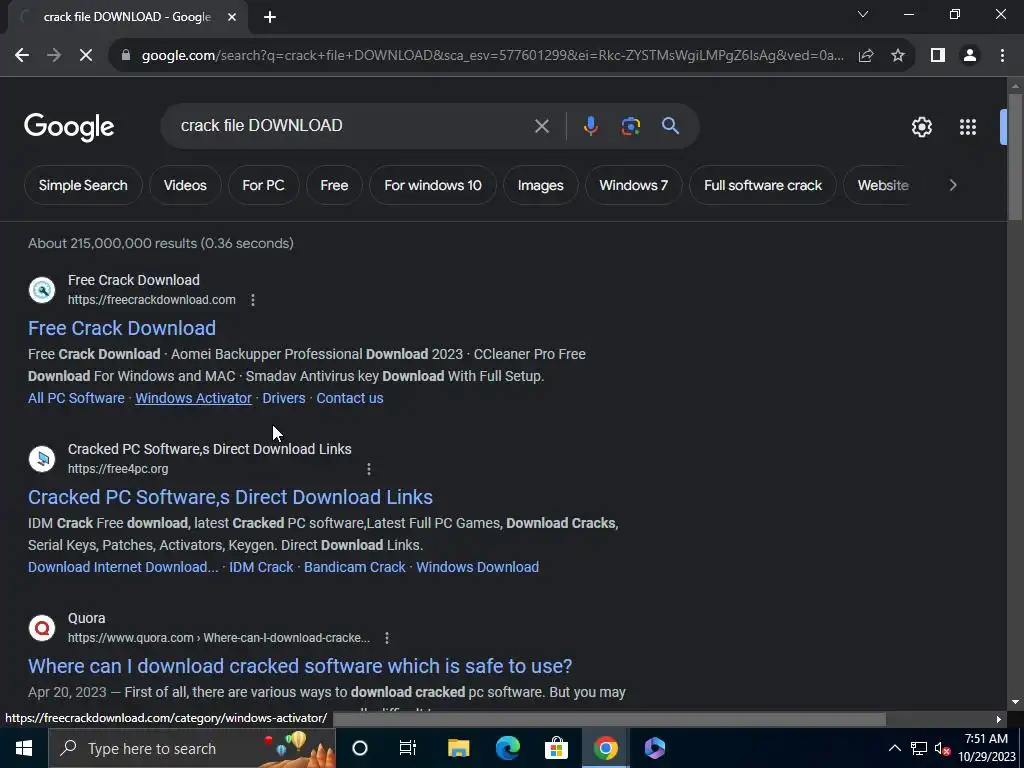The height and width of the screenshot is (768, 1024).
Task: Click the Quora favicon
Action: click(x=42, y=628)
